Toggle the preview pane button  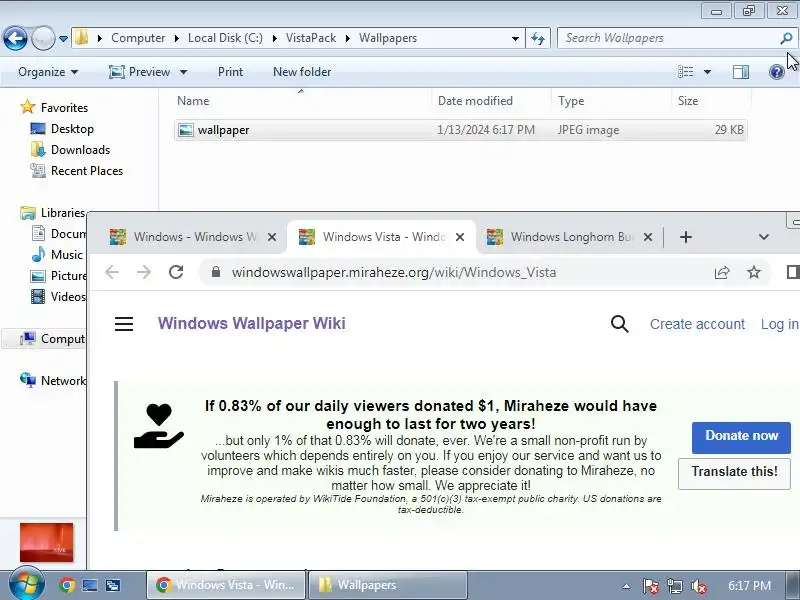(741, 72)
